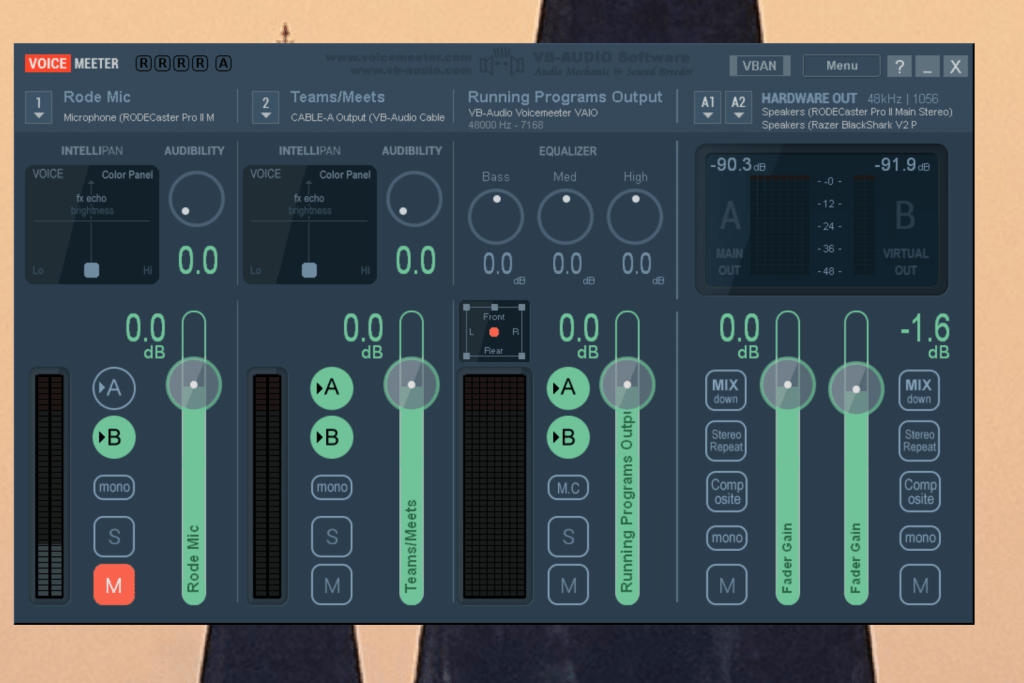Toggle Composite on bus B
1024x683 pixels.
tap(920, 492)
